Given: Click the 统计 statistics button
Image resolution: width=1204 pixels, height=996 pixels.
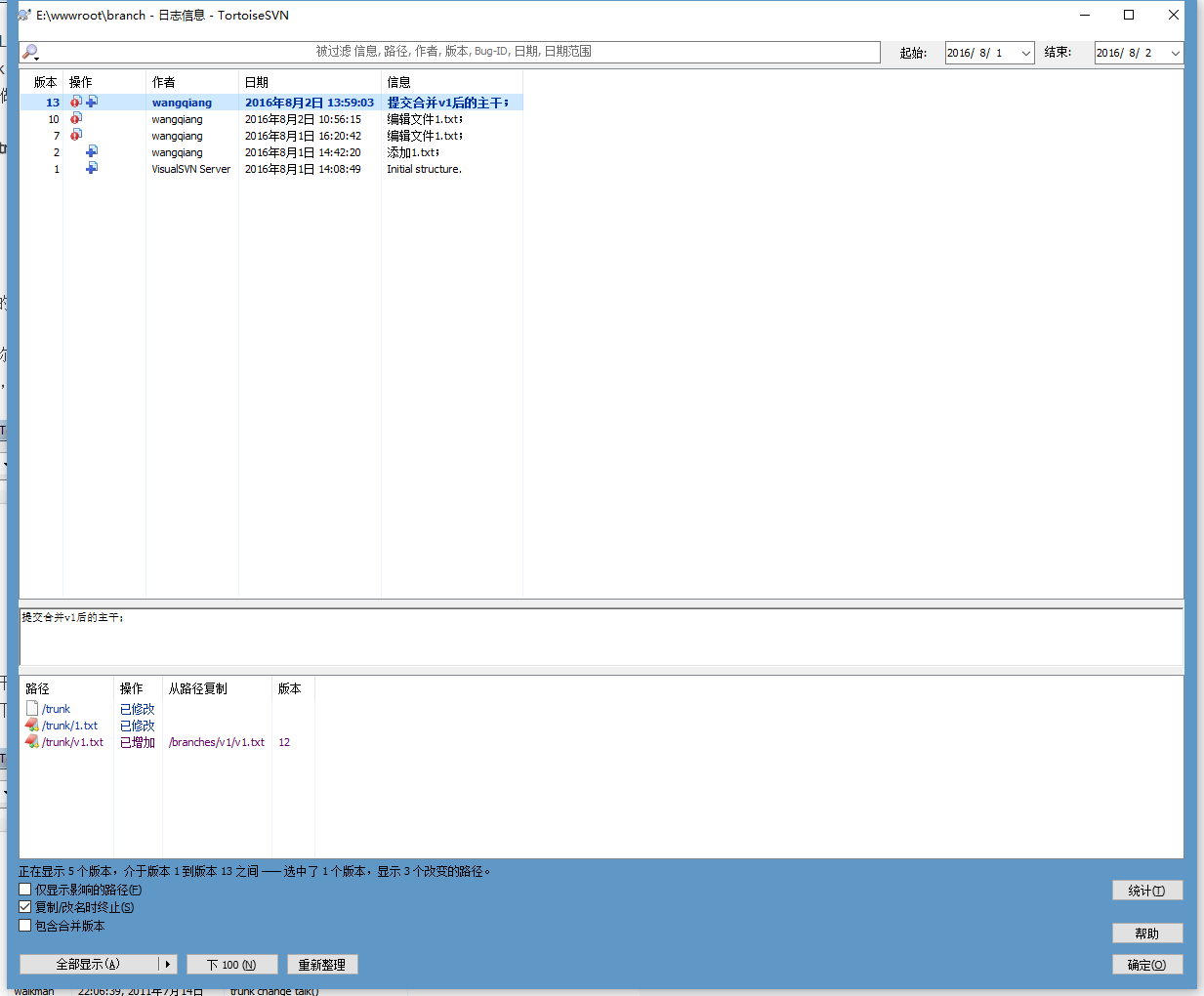Looking at the screenshot, I should coord(1146,891).
